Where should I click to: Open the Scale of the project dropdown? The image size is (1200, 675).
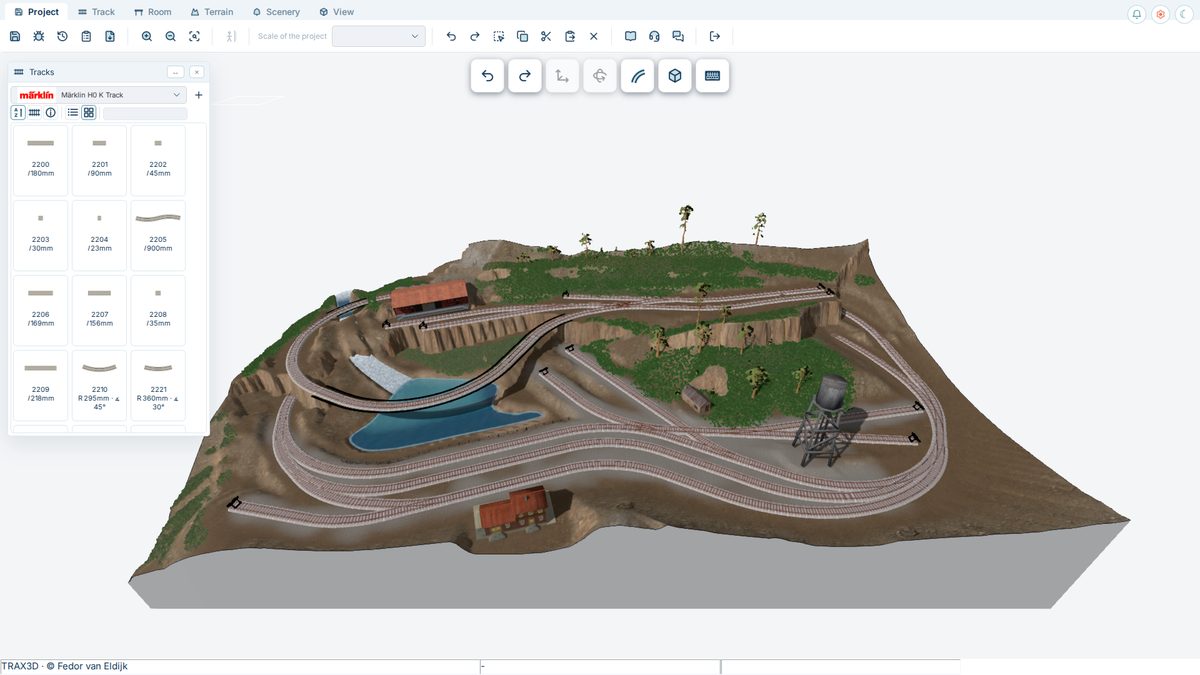[x=379, y=36]
